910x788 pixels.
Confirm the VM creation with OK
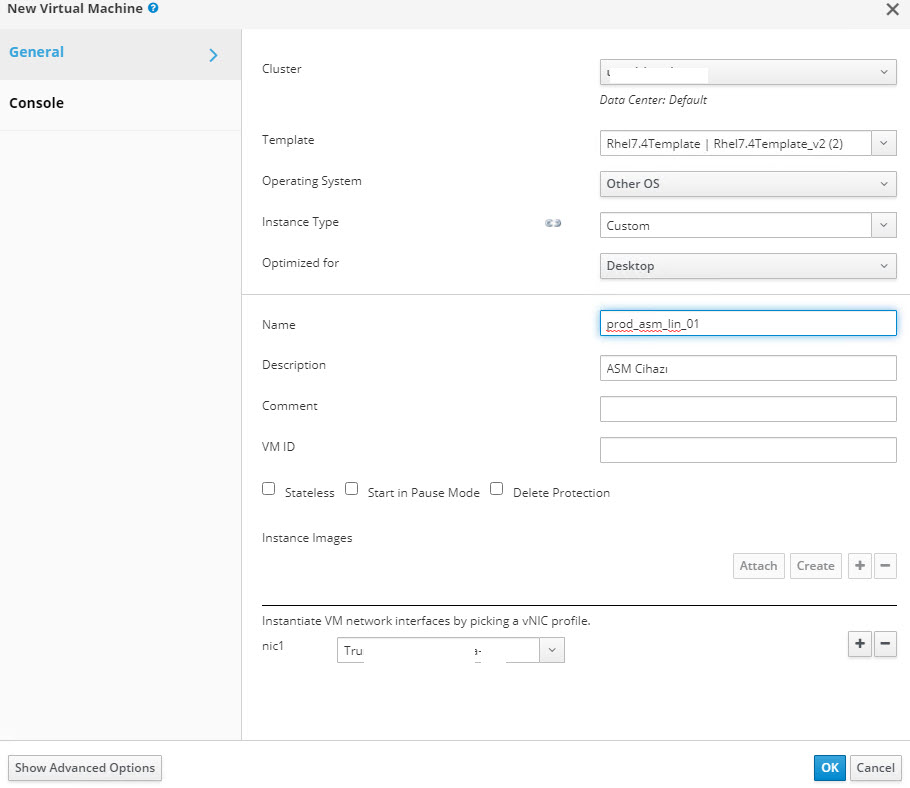pyautogui.click(x=829, y=768)
